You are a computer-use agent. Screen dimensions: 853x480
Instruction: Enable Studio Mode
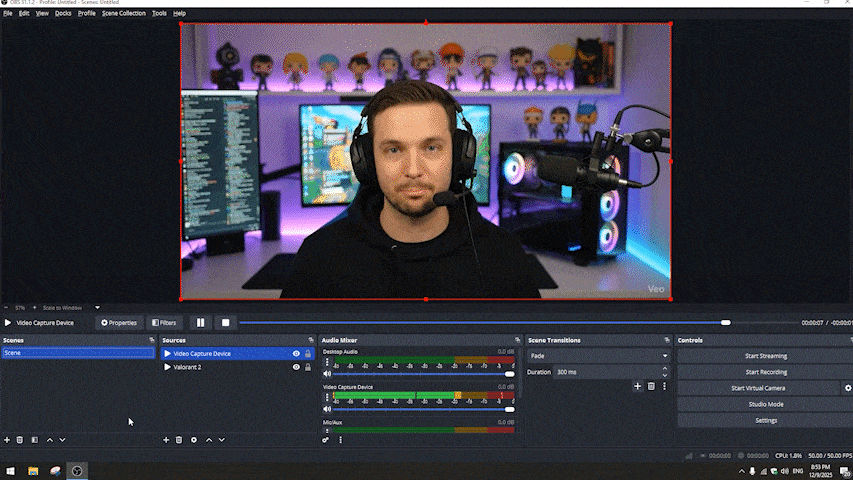click(x=765, y=404)
